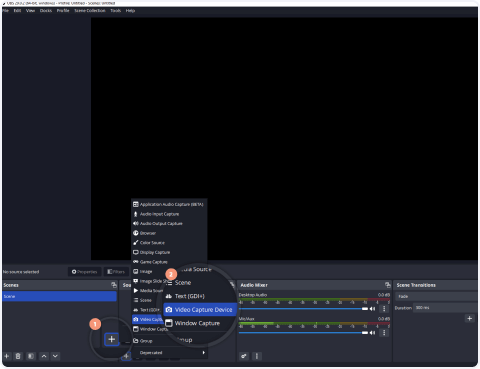Image resolution: width=480 pixels, height=369 pixels.
Task: Adjust the Desktop Audio volume slider
Action: (303, 309)
